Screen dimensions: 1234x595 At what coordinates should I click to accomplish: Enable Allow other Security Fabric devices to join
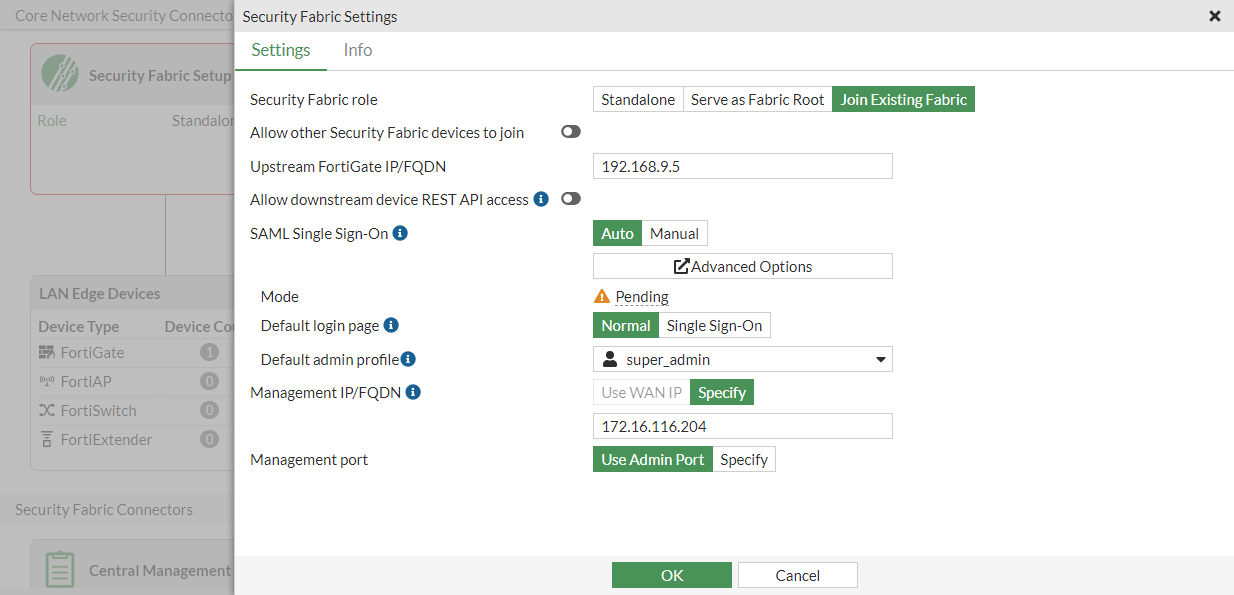(x=571, y=132)
